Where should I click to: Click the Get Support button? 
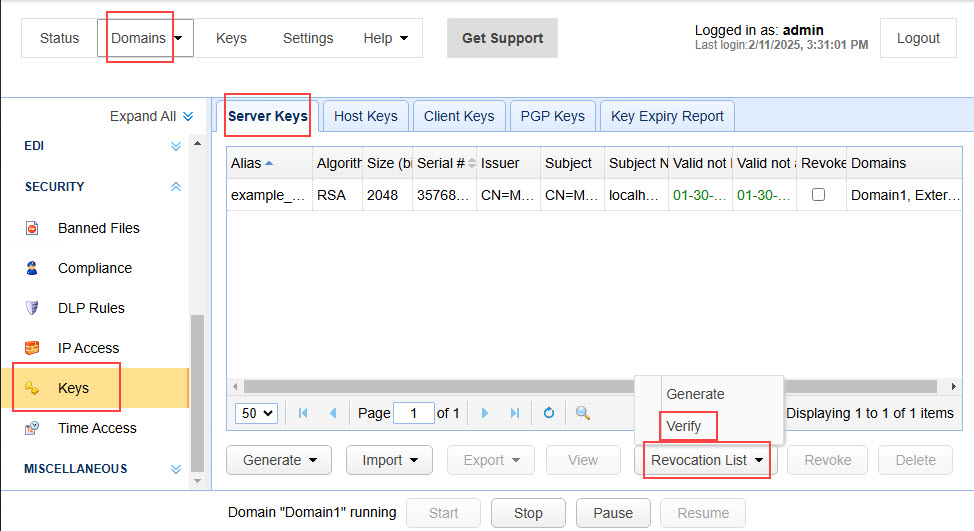[x=502, y=38]
